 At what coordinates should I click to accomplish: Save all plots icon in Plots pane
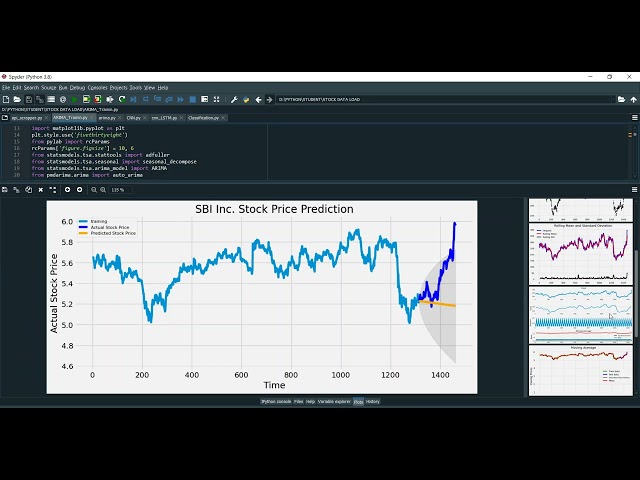coord(16,190)
